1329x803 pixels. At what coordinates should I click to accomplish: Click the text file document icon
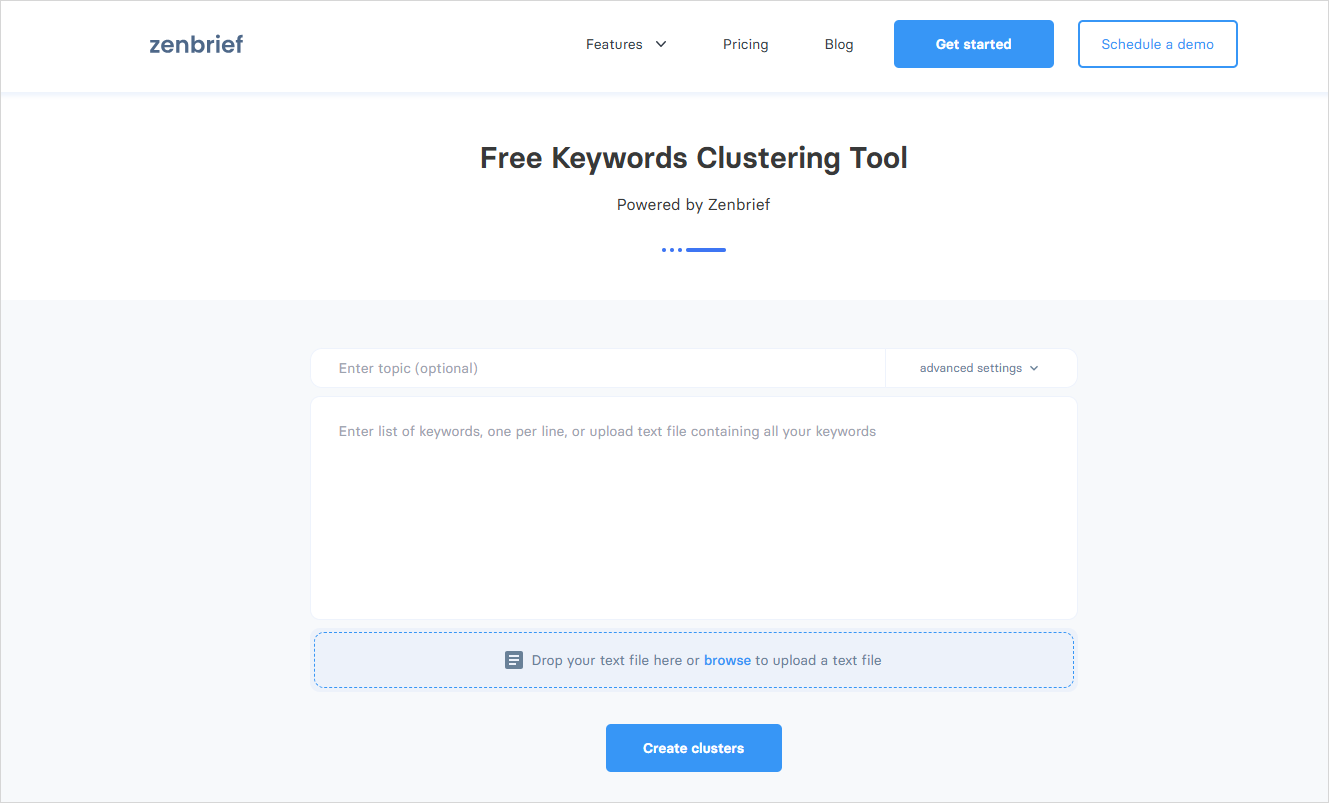[x=514, y=660]
